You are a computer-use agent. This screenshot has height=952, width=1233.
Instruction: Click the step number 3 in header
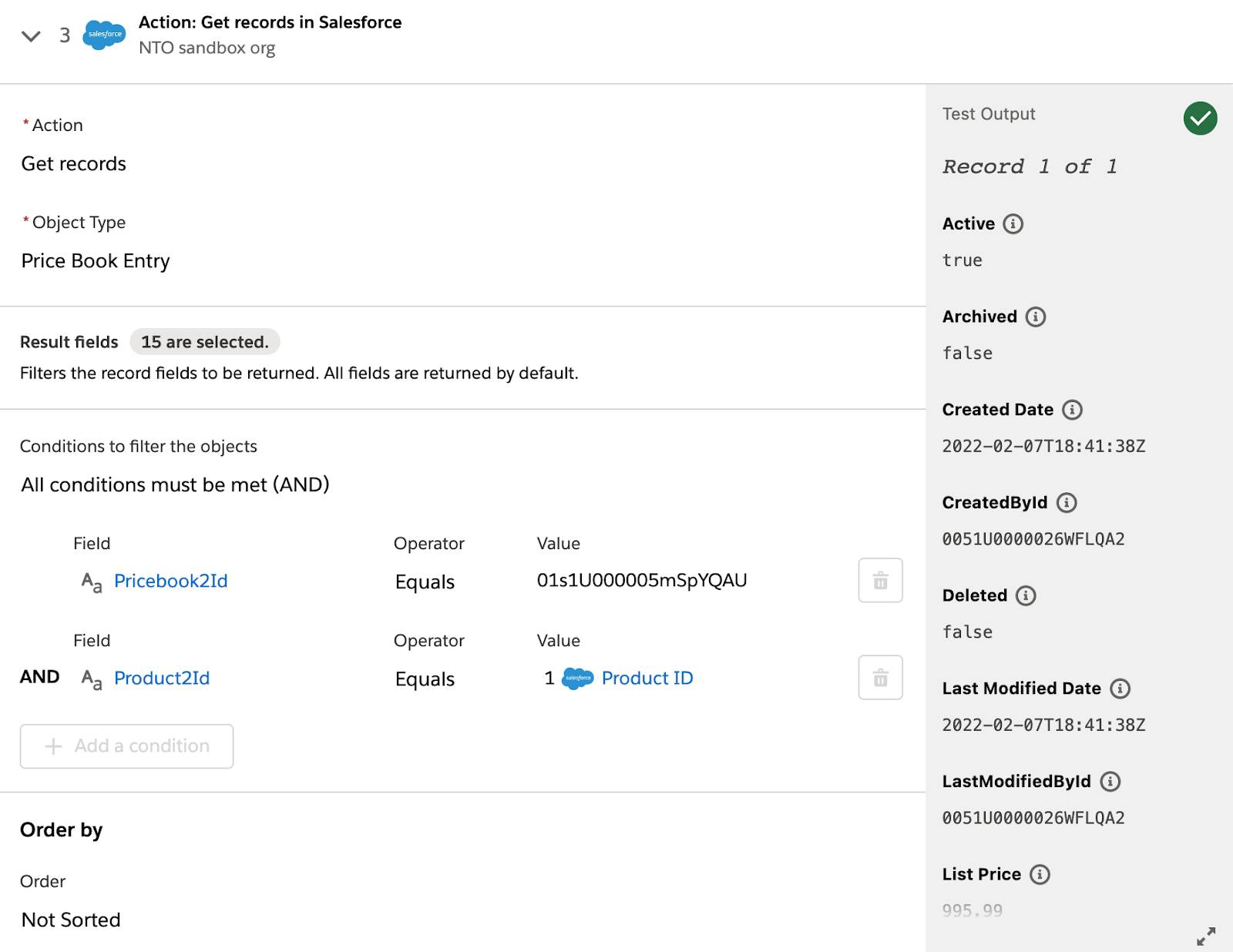(x=65, y=35)
